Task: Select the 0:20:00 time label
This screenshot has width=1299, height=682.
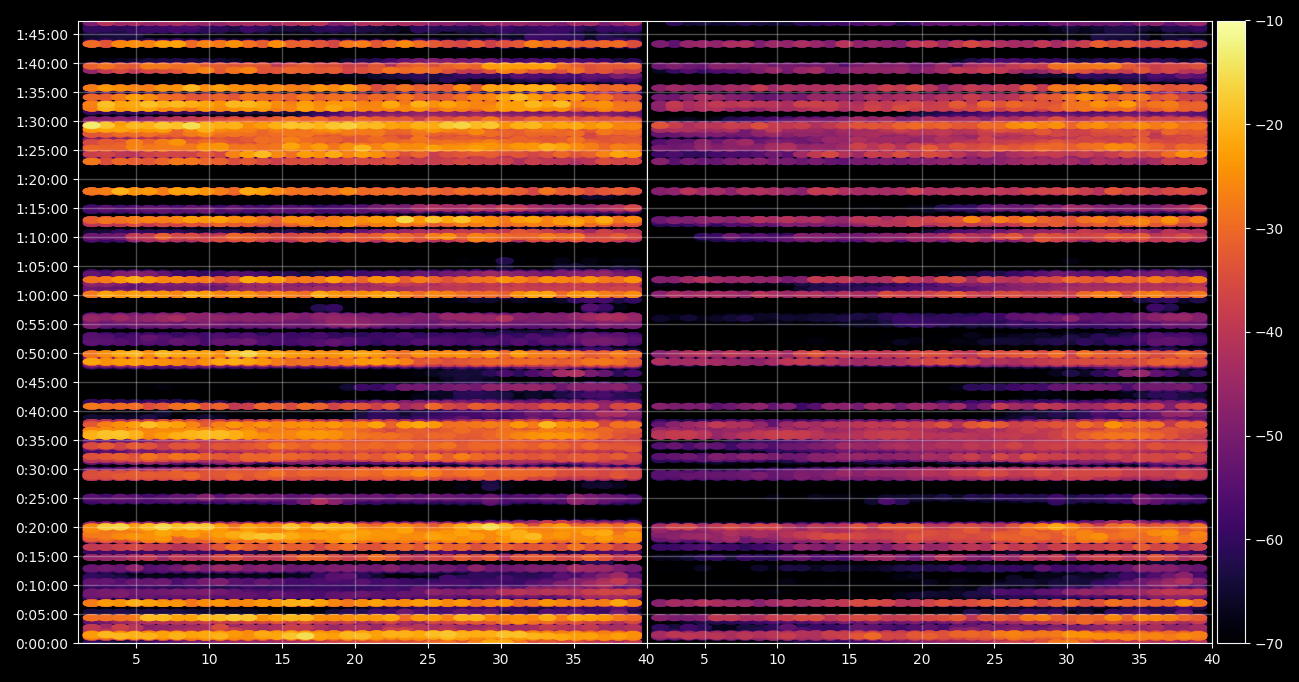Action: point(42,527)
